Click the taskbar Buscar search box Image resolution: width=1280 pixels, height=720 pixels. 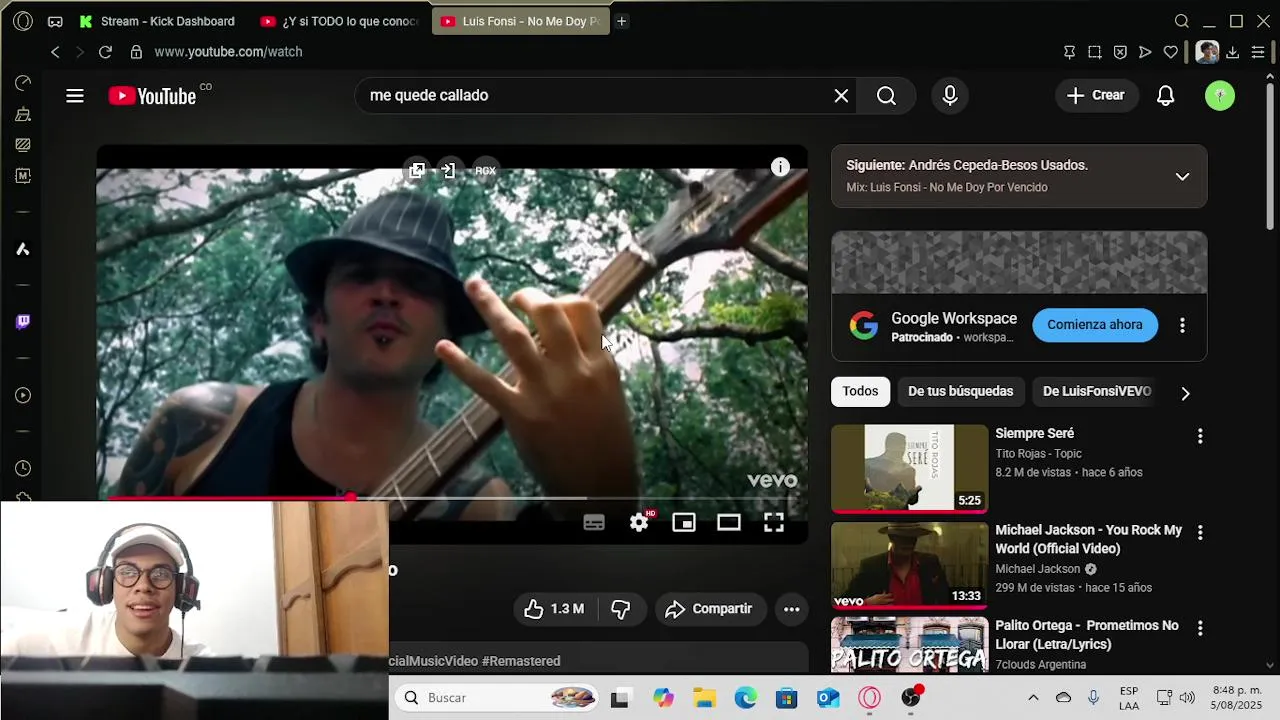coord(496,698)
